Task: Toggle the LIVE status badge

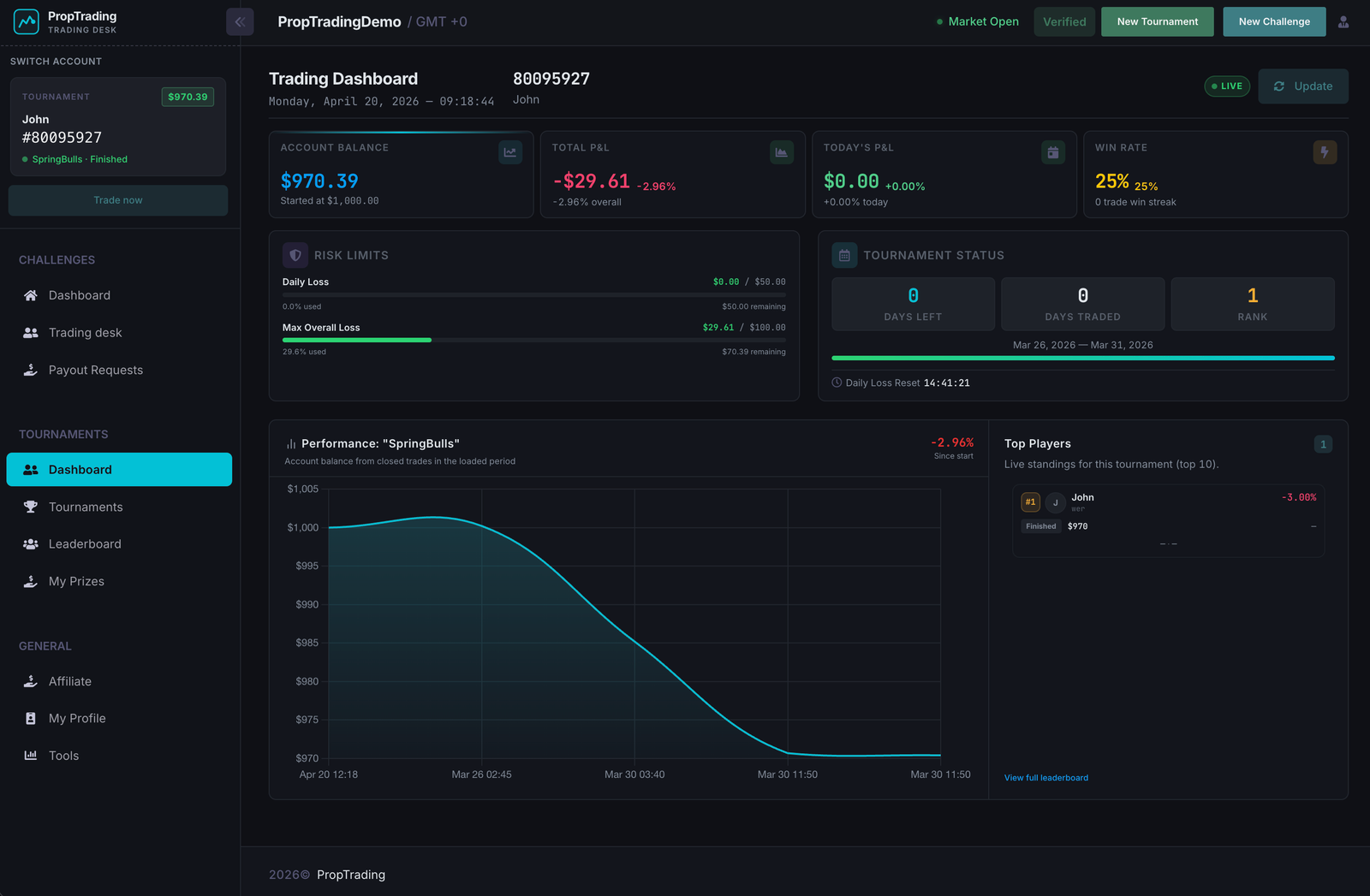Action: [x=1227, y=86]
